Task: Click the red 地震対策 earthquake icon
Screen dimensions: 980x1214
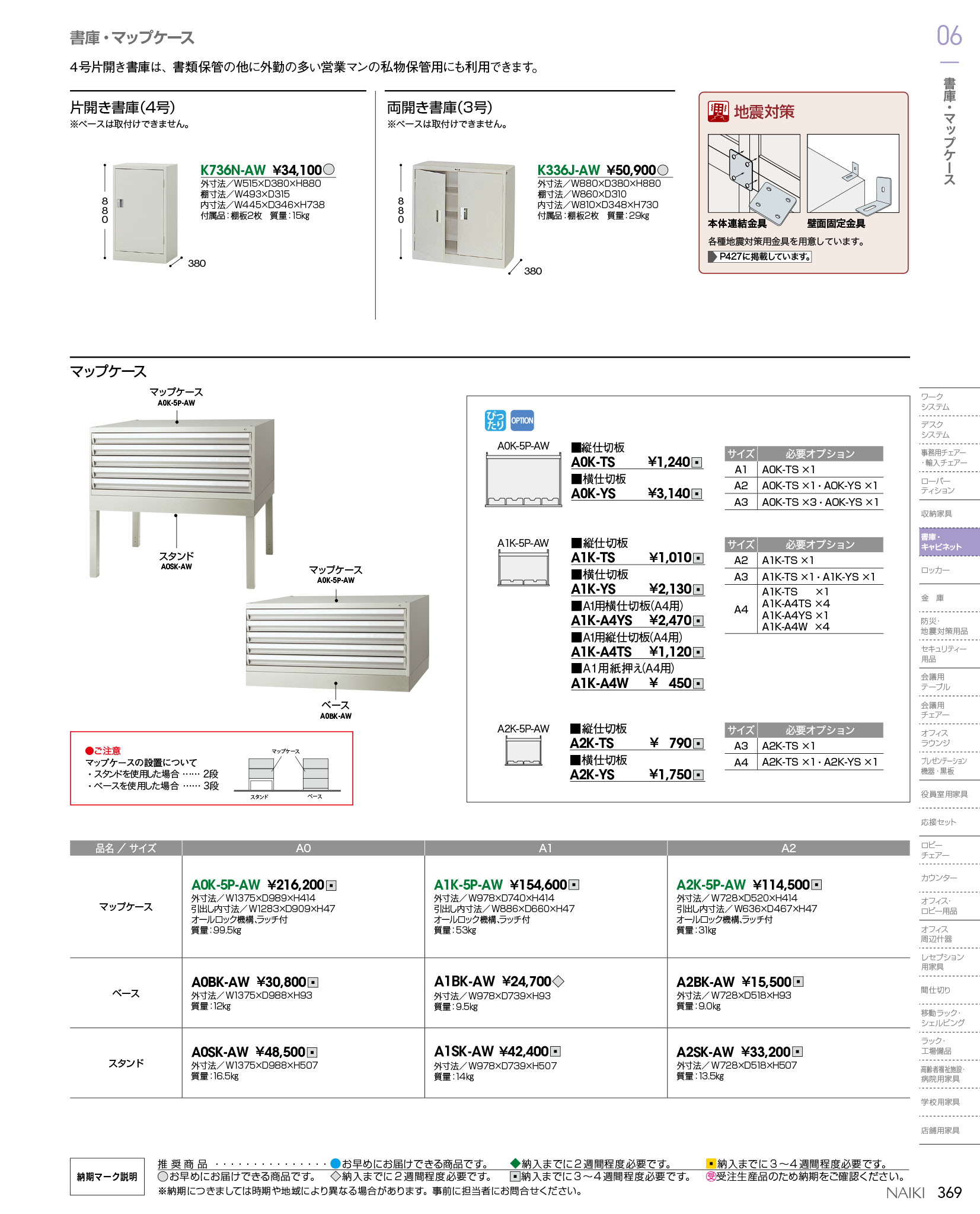Action: tap(718, 111)
